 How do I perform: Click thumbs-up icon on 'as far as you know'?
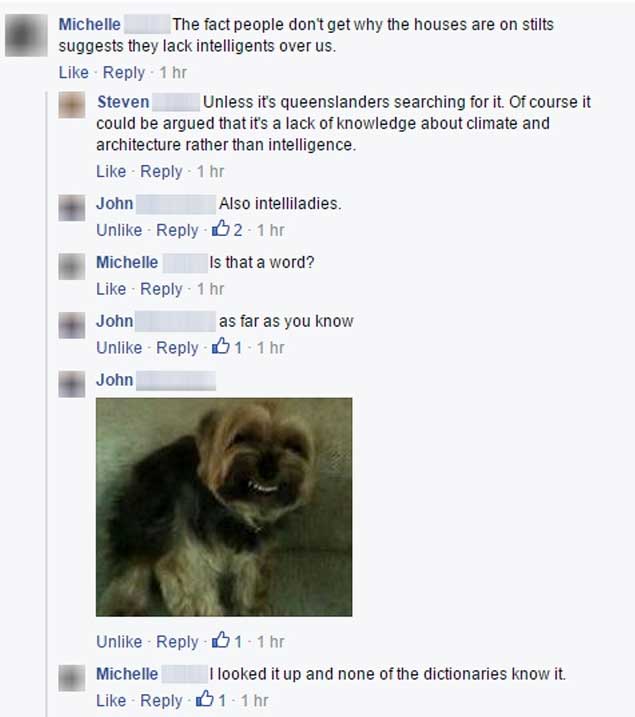[220, 346]
